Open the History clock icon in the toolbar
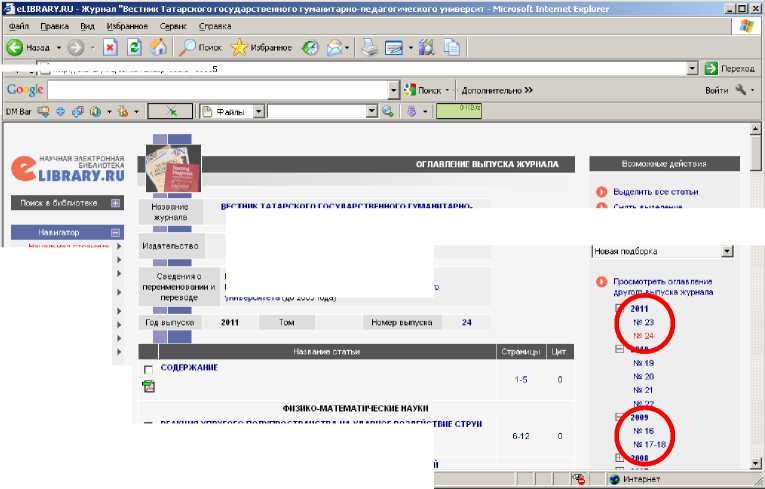The width and height of the screenshot is (765, 489). [x=310, y=48]
